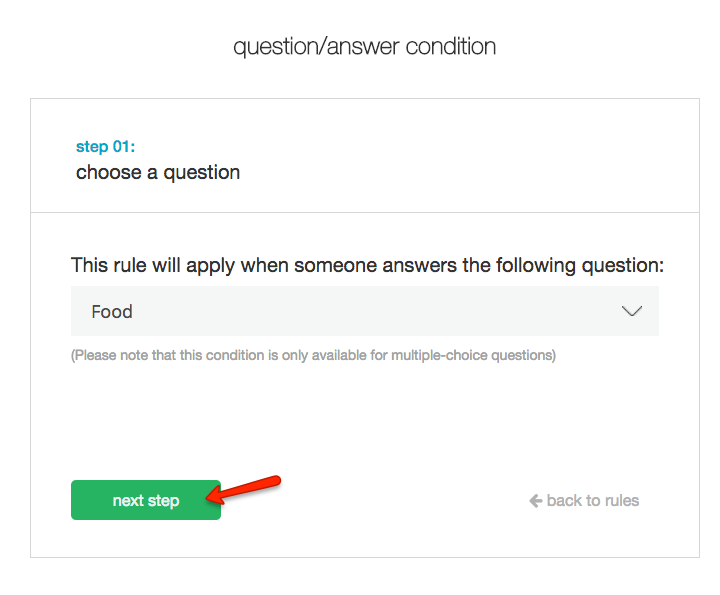This screenshot has width=720, height=595.
Task: Click the left arrow icon beside back to rules
Action: coord(536,500)
